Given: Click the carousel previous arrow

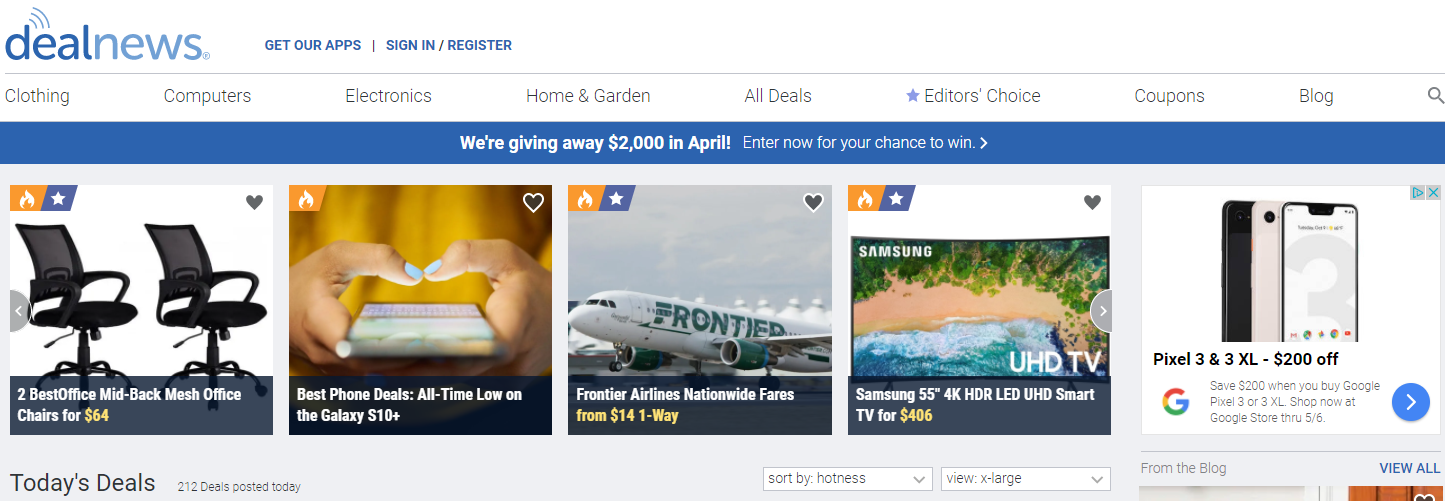Looking at the screenshot, I should (x=20, y=311).
